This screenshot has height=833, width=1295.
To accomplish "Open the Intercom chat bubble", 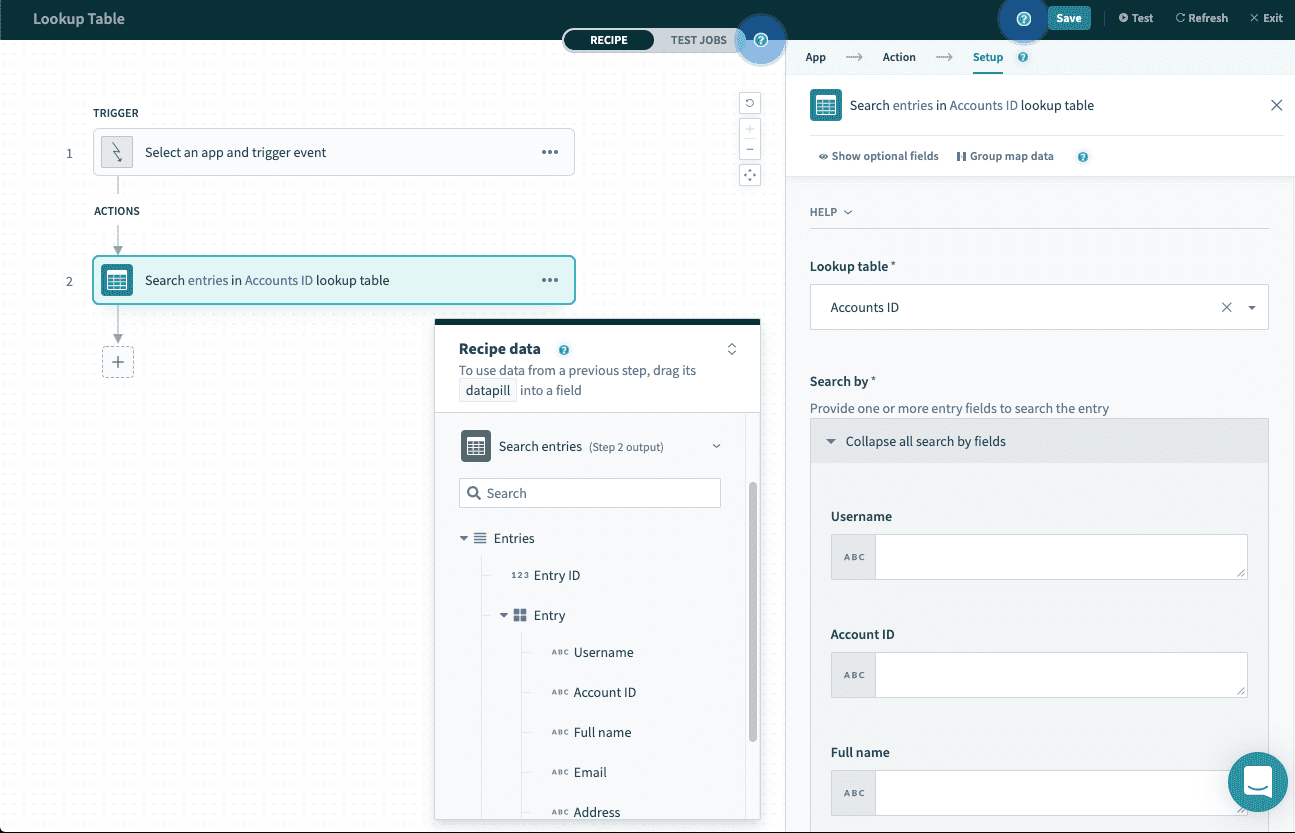I will tap(1257, 782).
